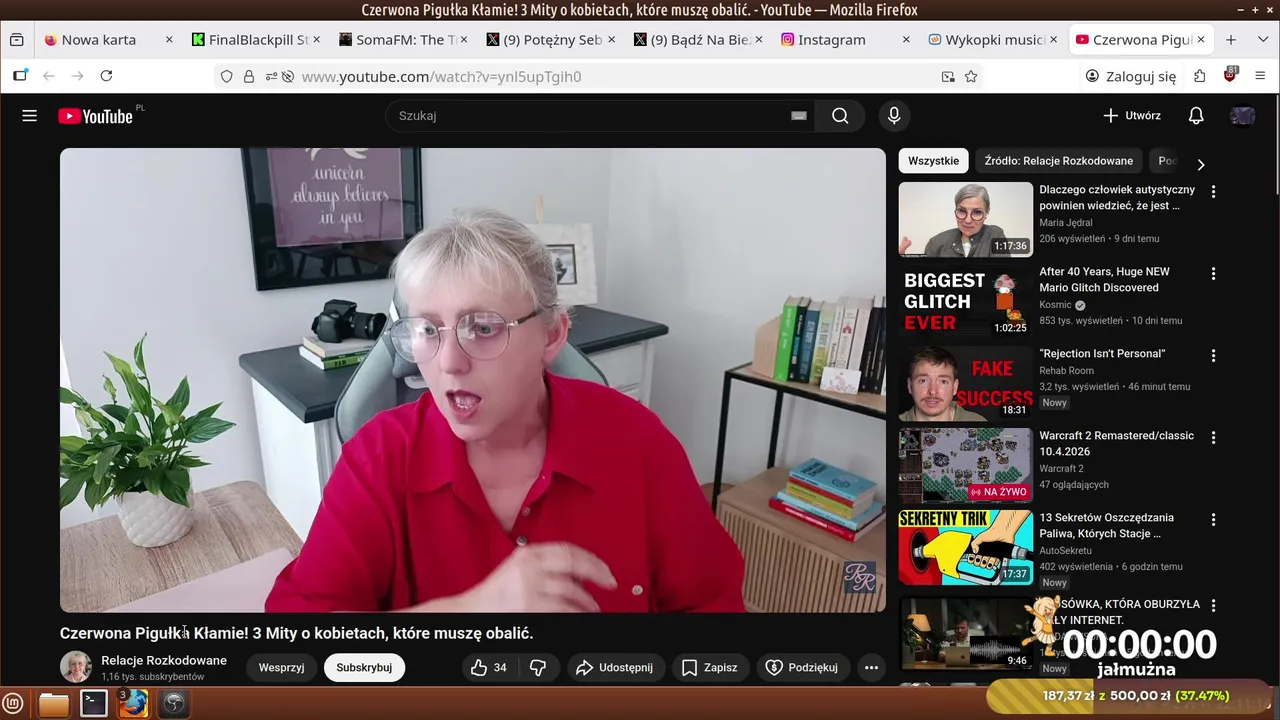Viewport: 1280px width, 720px height.
Task: Click Udostępnij share button
Action: 615,667
